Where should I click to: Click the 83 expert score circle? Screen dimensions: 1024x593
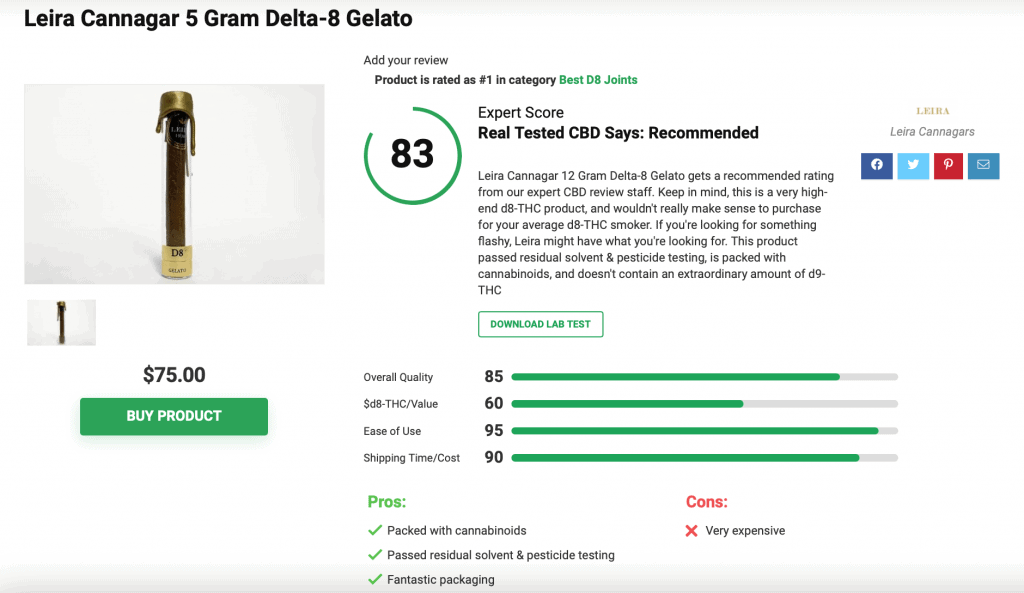[x=413, y=155]
